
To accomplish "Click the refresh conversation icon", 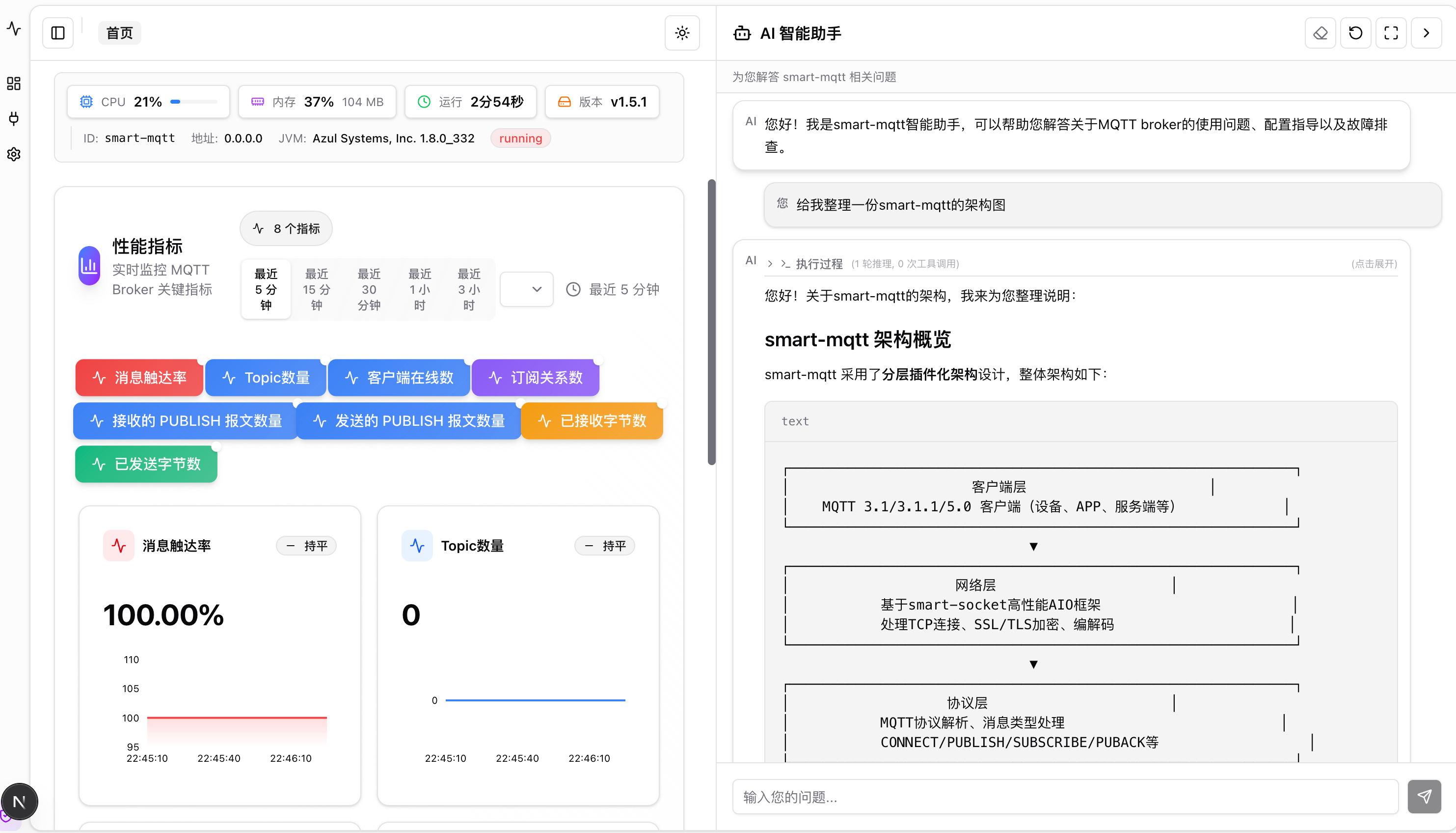I will (1355, 32).
